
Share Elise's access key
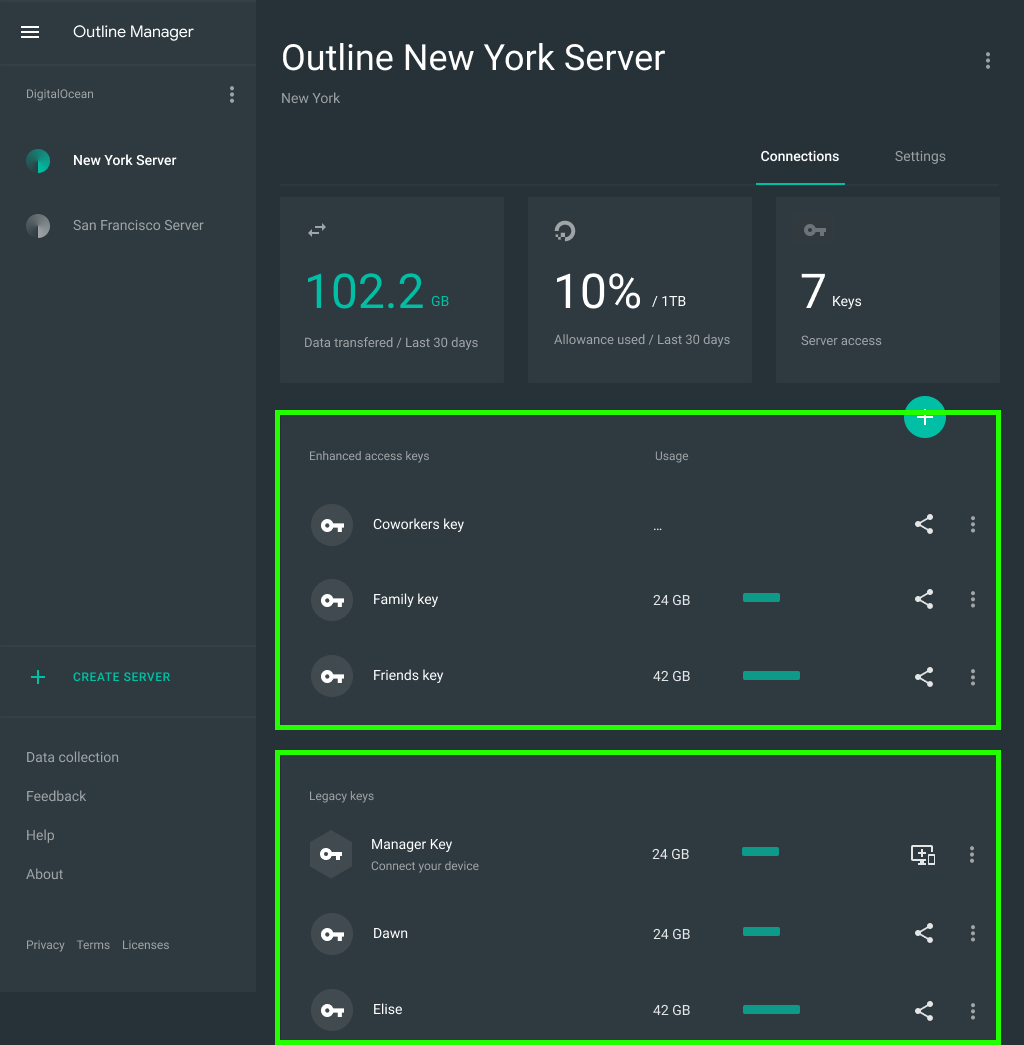[x=924, y=1010]
